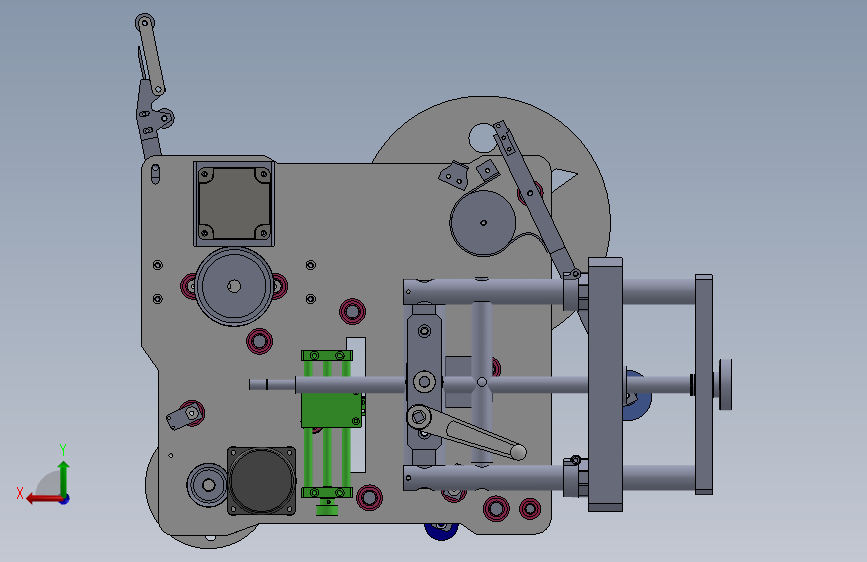Select the slotted hole in the plate's top corner
The height and width of the screenshot is (562, 867).
click(155, 174)
